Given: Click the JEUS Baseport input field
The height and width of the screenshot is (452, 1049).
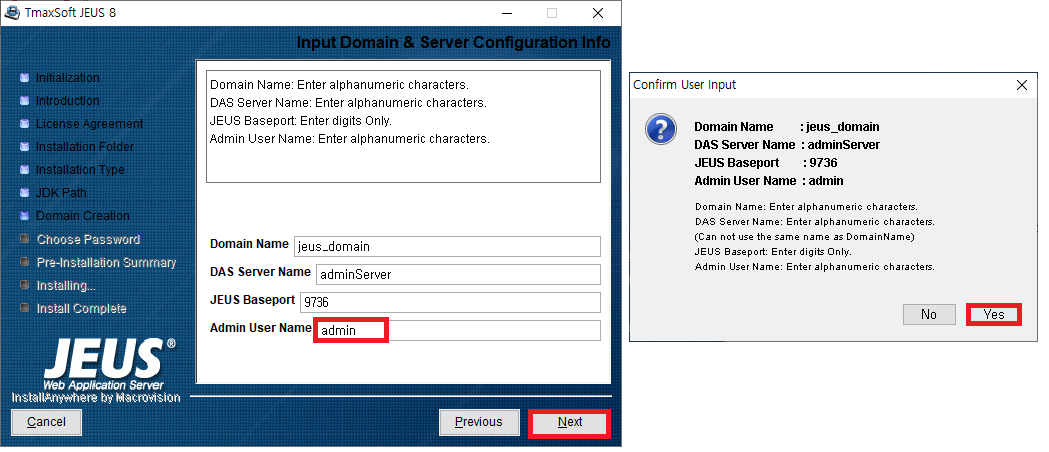Looking at the screenshot, I should [x=450, y=302].
